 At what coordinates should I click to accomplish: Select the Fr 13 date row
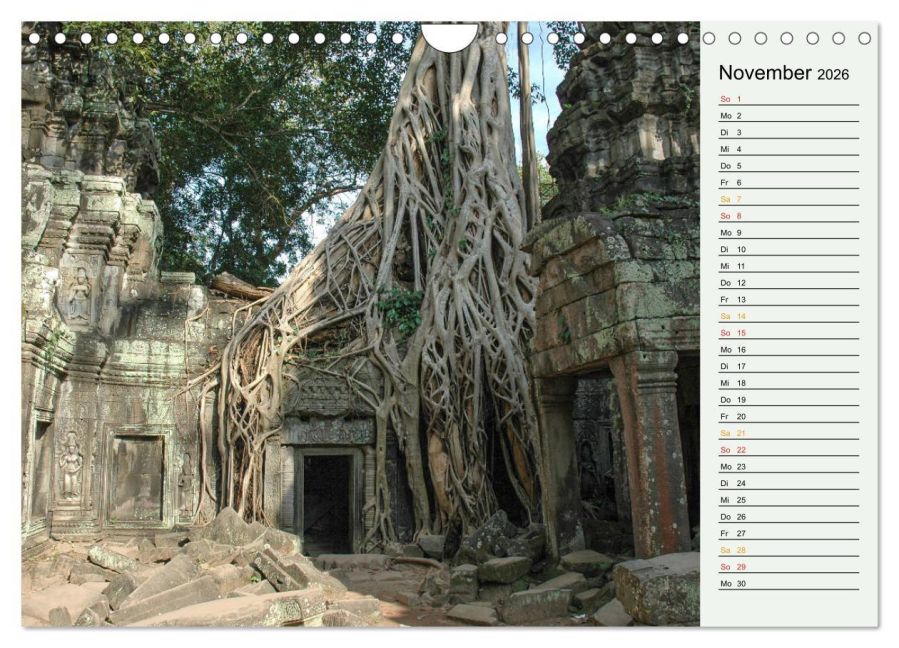tap(789, 299)
